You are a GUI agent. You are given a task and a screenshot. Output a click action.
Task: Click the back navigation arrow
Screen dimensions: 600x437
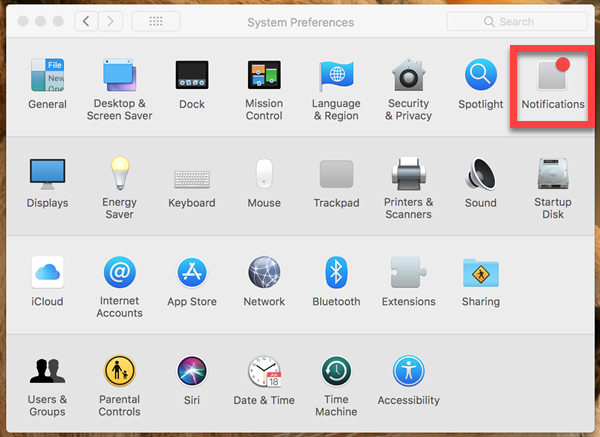[x=87, y=21]
